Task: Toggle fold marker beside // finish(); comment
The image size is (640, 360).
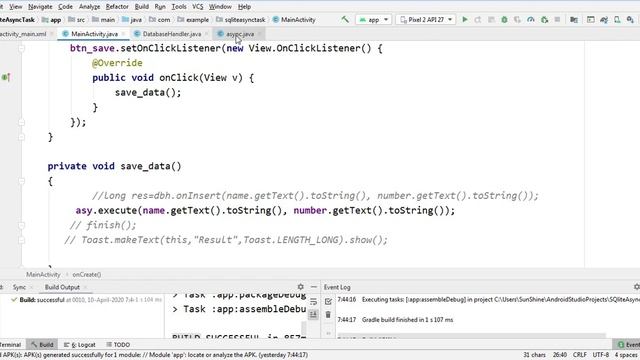Action: (x=22, y=225)
